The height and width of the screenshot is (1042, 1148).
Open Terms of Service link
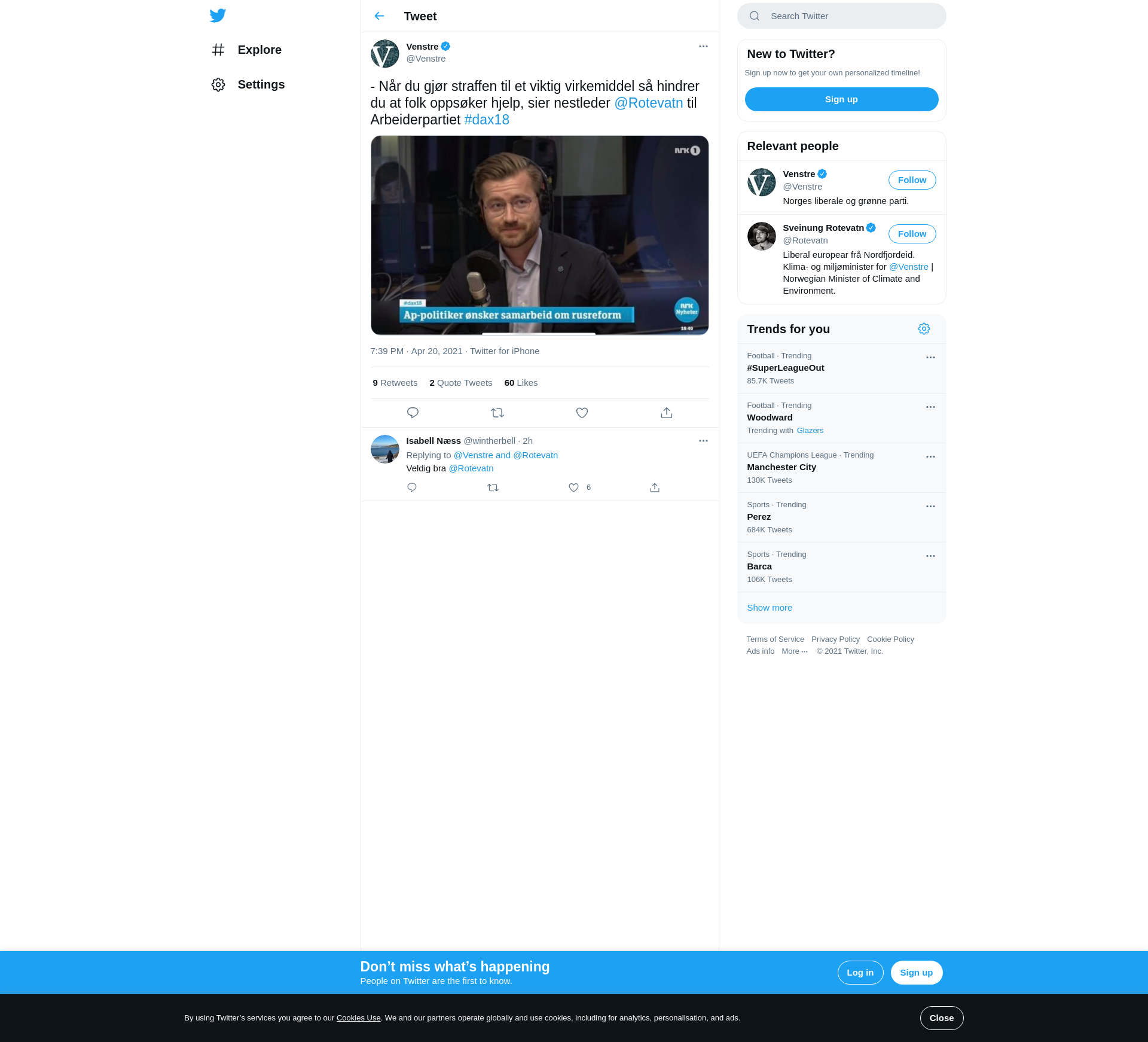pyautogui.click(x=775, y=639)
